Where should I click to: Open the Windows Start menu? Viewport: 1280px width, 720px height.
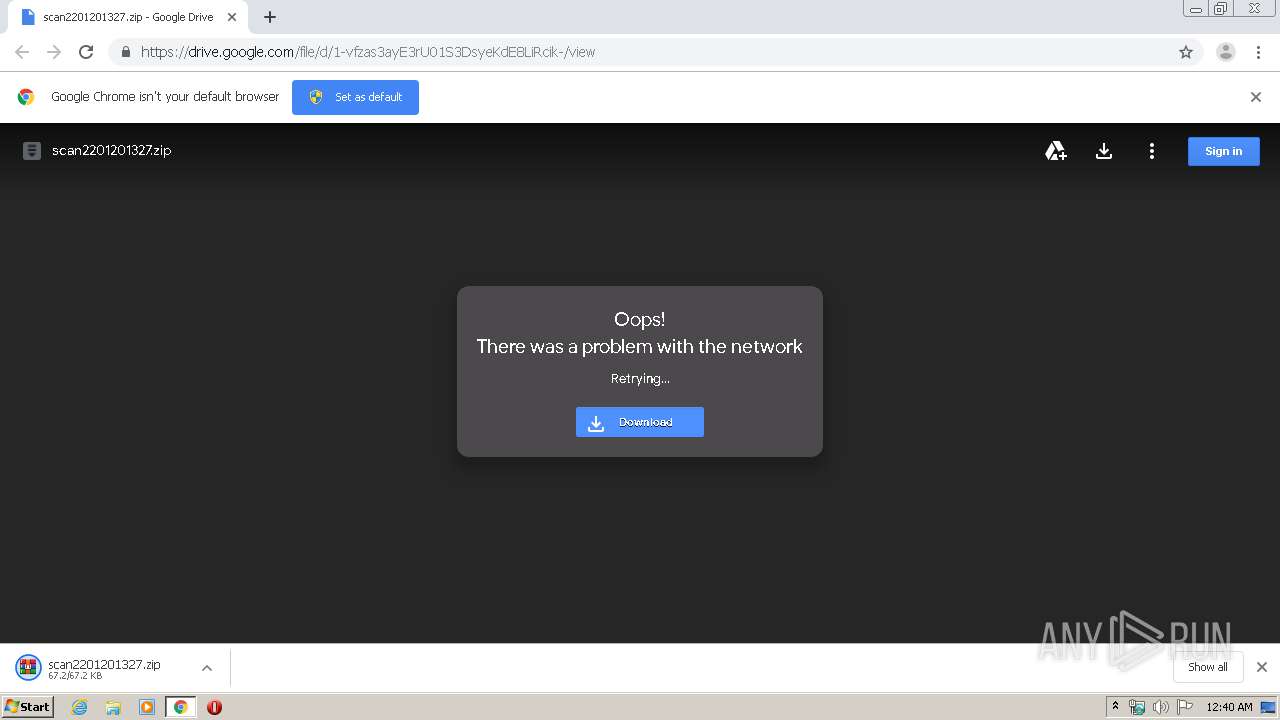click(x=28, y=706)
